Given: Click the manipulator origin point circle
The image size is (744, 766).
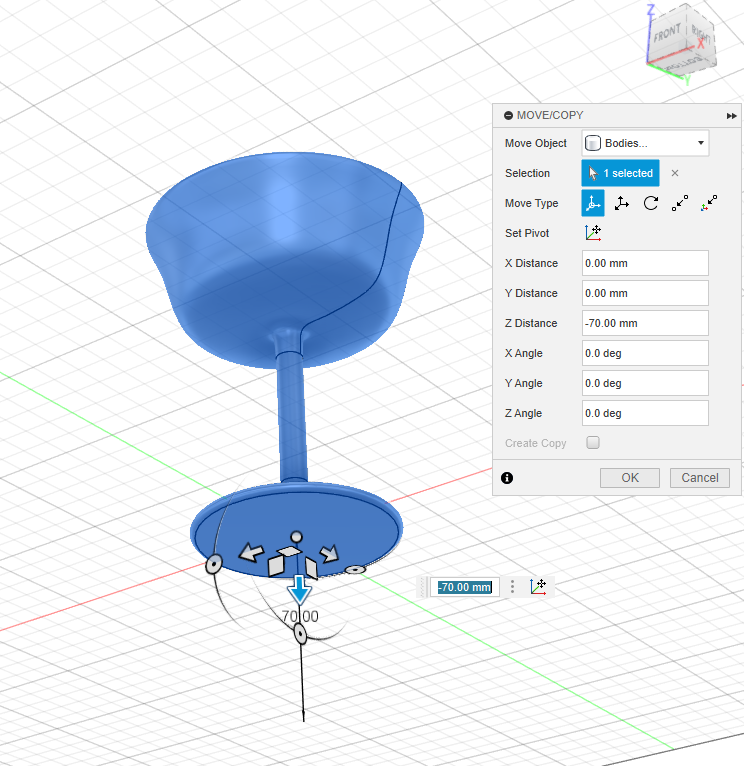Looking at the screenshot, I should pos(296,537).
